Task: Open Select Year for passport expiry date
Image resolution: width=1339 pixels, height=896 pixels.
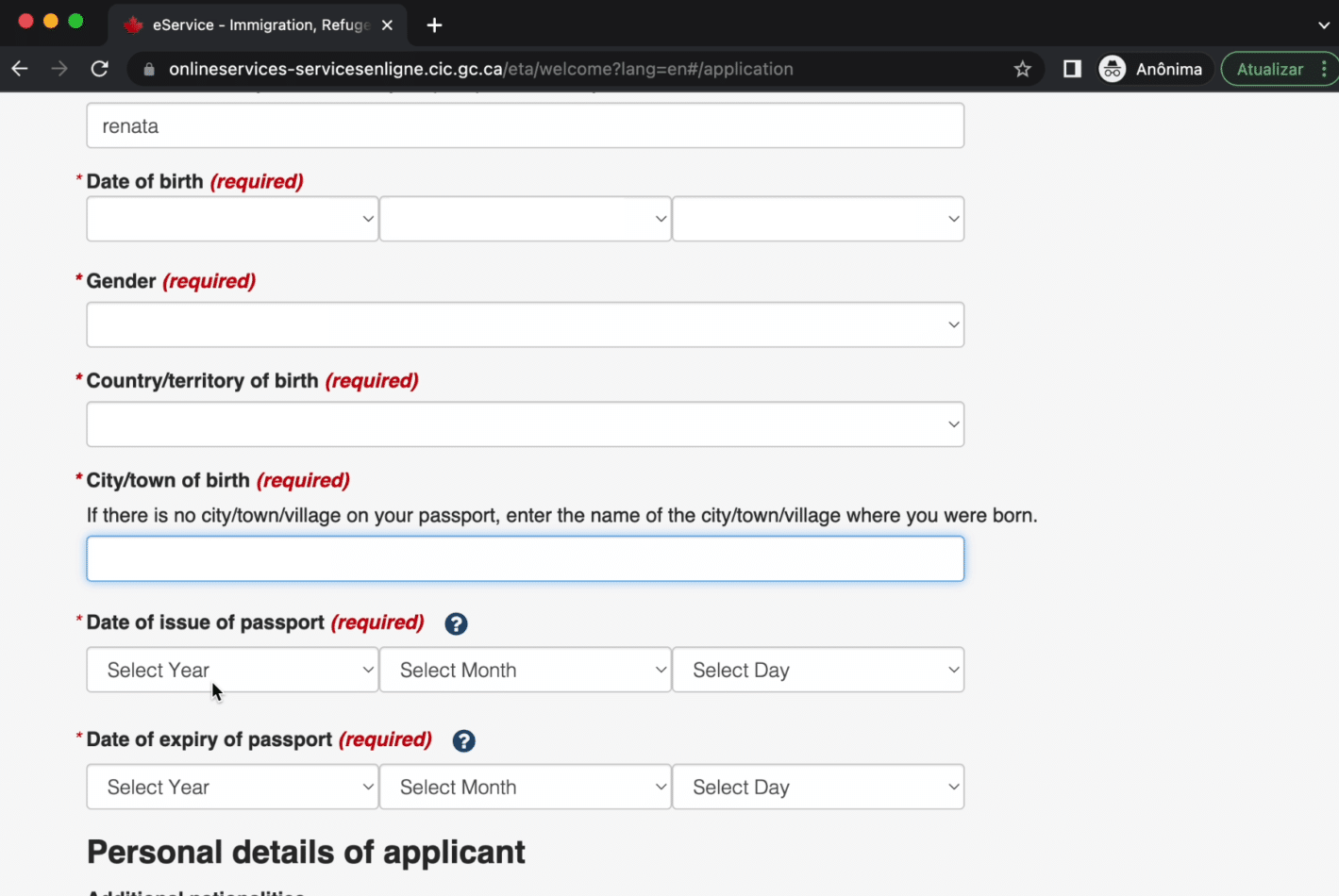Action: click(x=232, y=787)
